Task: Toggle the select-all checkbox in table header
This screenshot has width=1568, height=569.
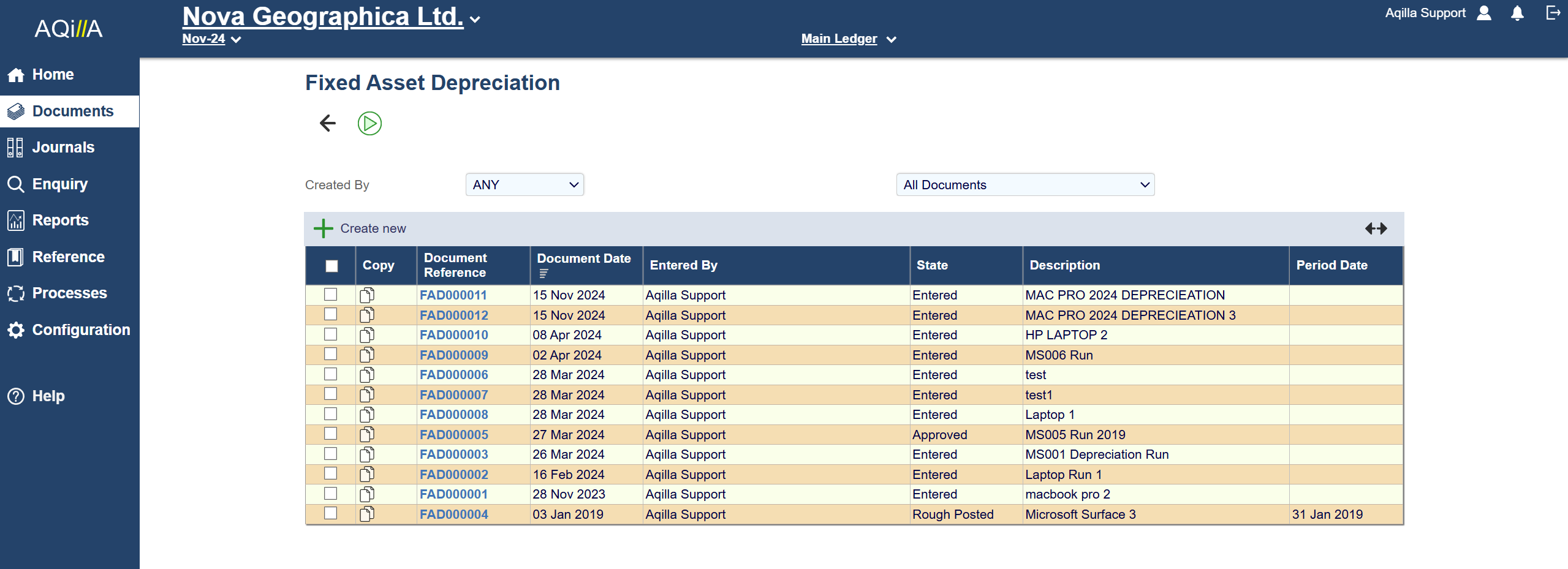Action: pyautogui.click(x=331, y=266)
